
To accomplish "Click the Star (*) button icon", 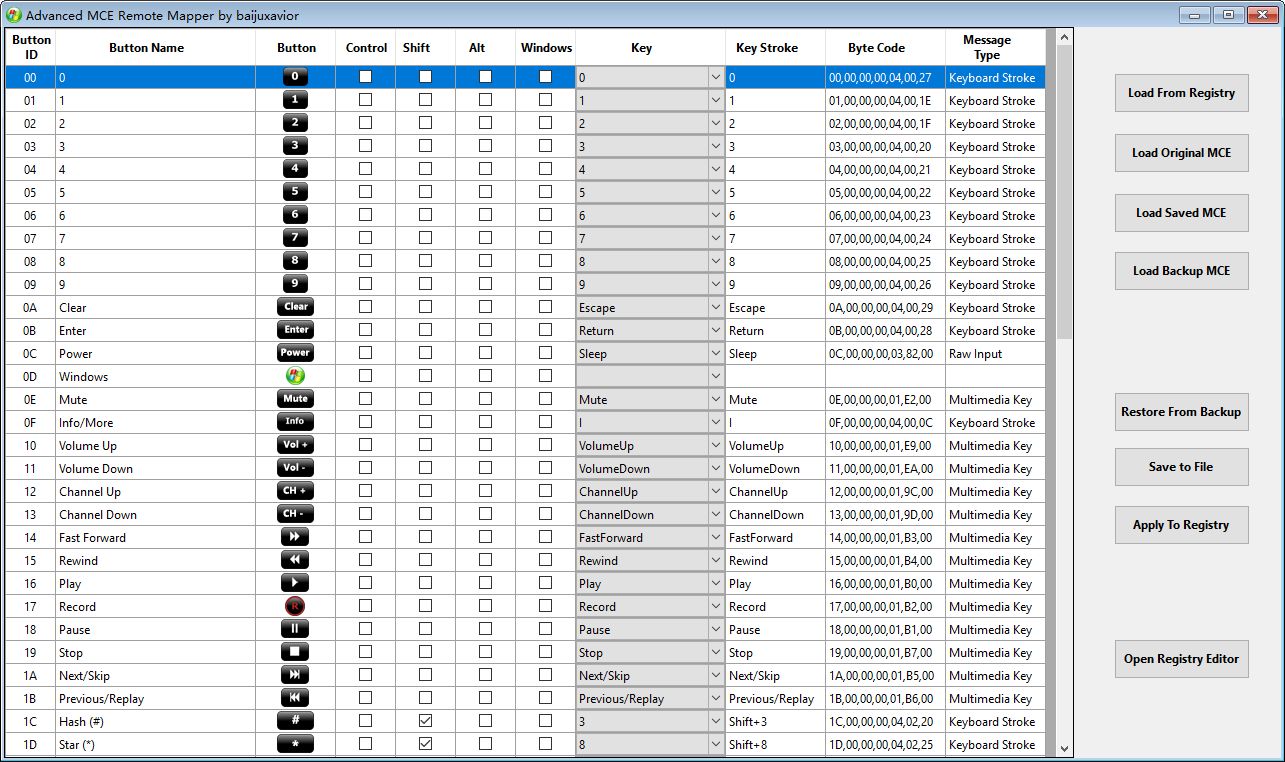I will (295, 744).
